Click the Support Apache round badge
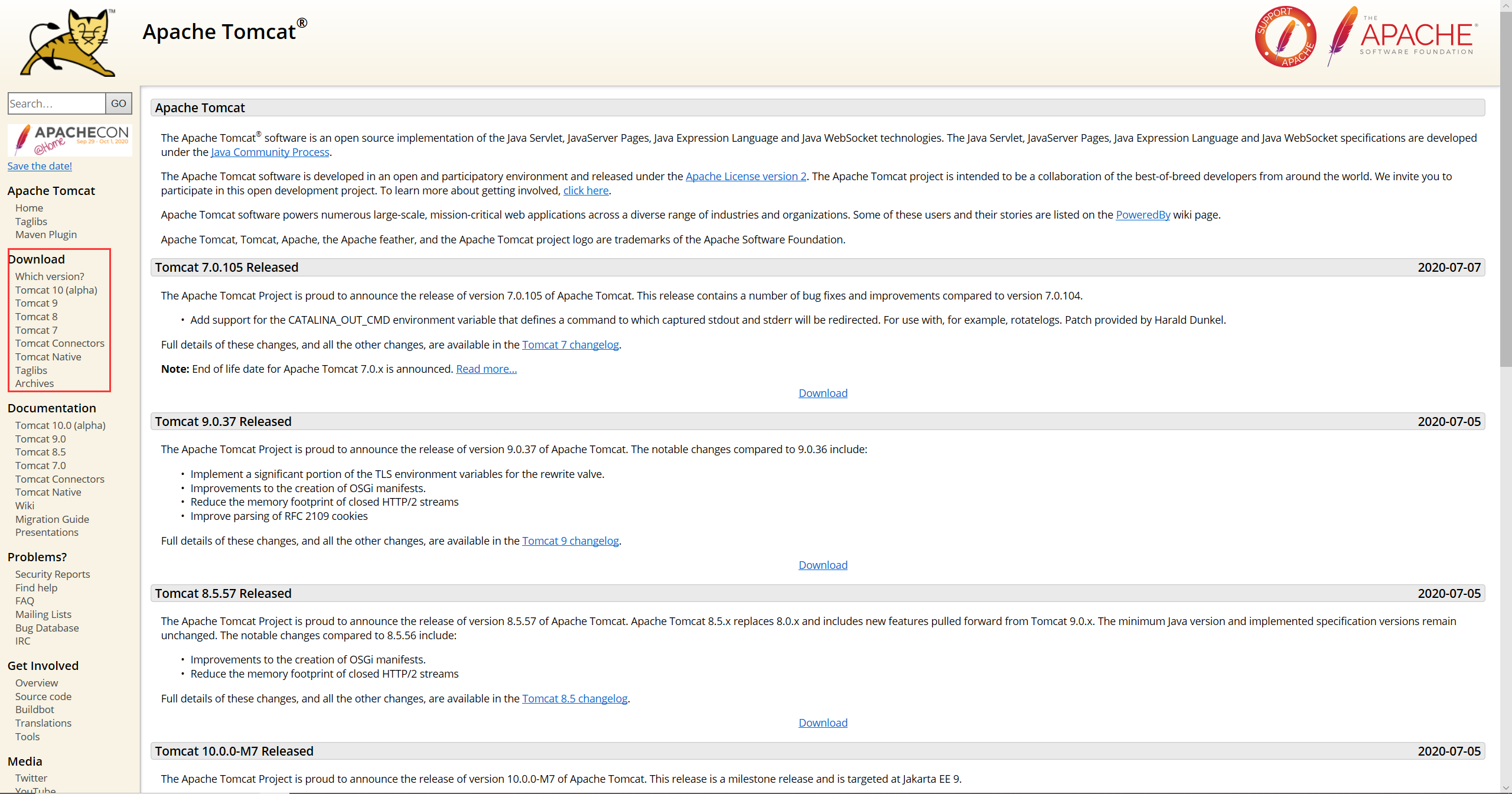This screenshot has width=1512, height=794. click(1285, 37)
